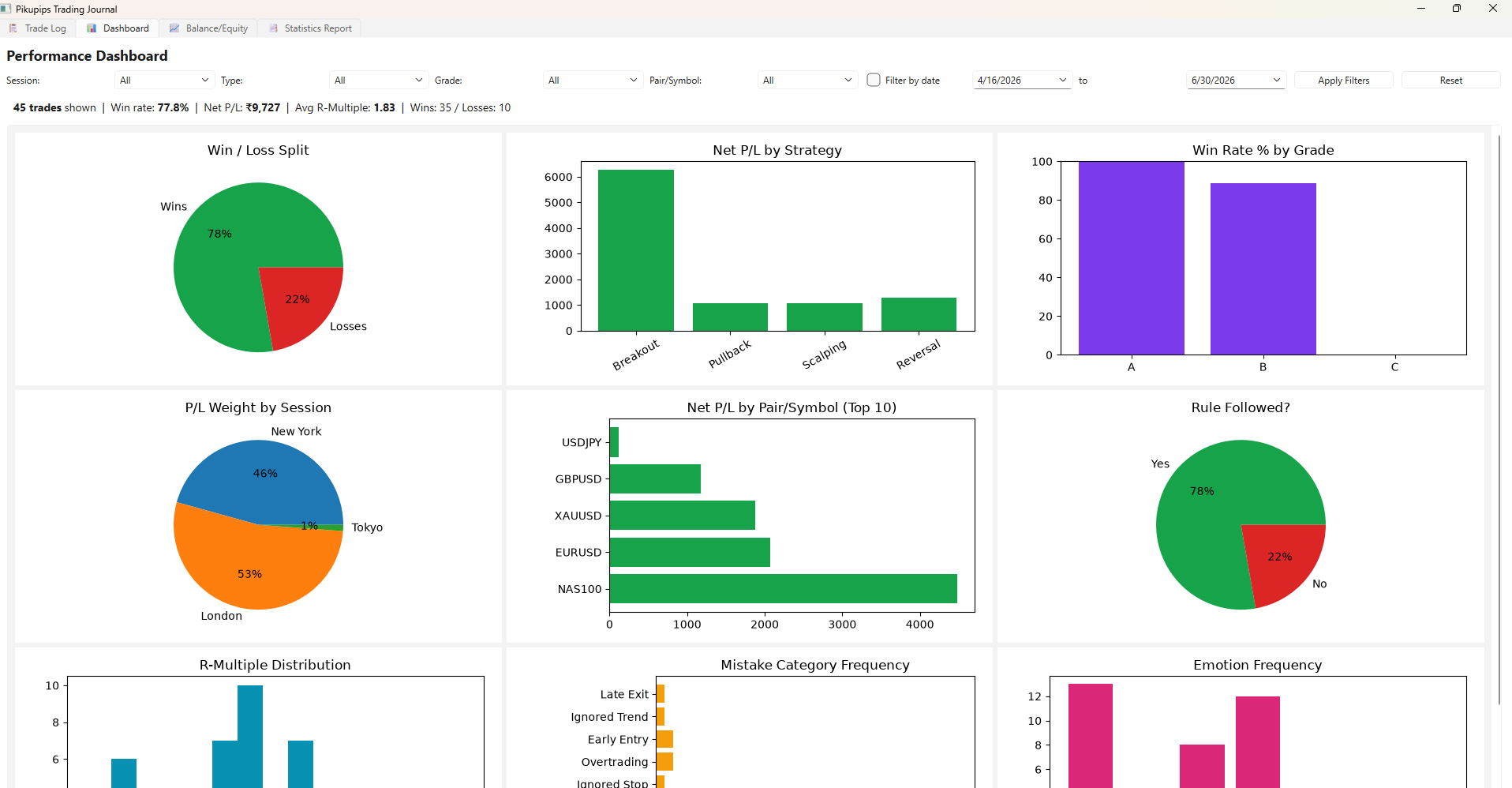Click the 'Win / Loss Split' chart title
Image resolution: width=1512 pixels, height=788 pixels.
(258, 150)
